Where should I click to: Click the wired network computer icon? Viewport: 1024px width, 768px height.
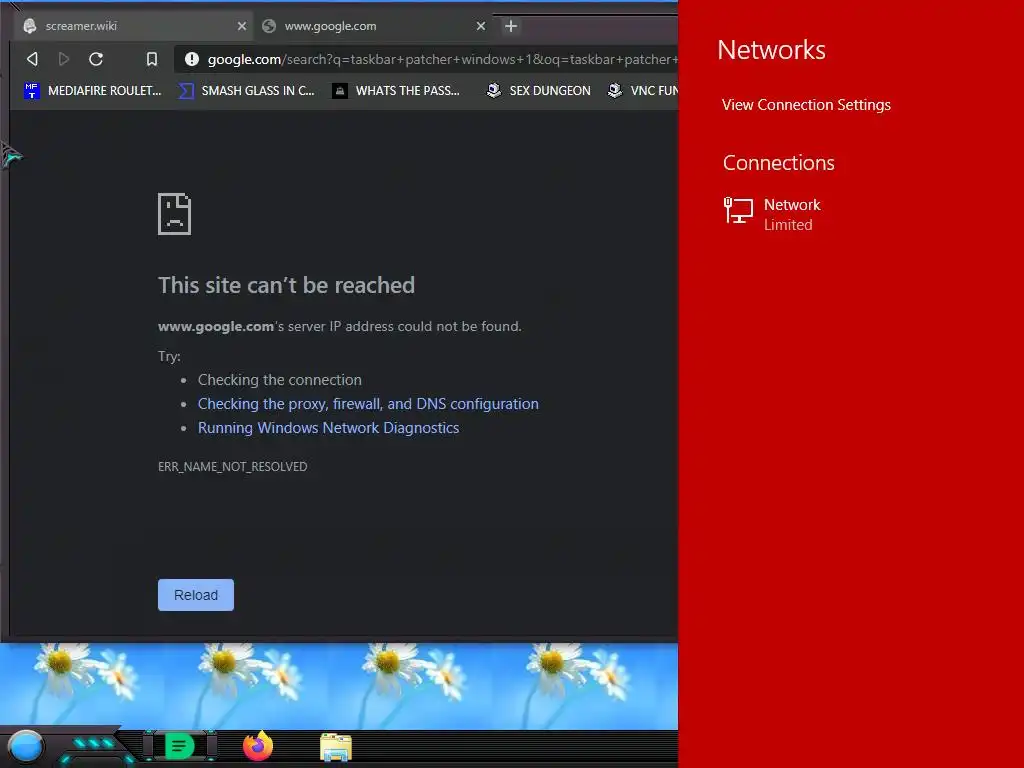(739, 211)
